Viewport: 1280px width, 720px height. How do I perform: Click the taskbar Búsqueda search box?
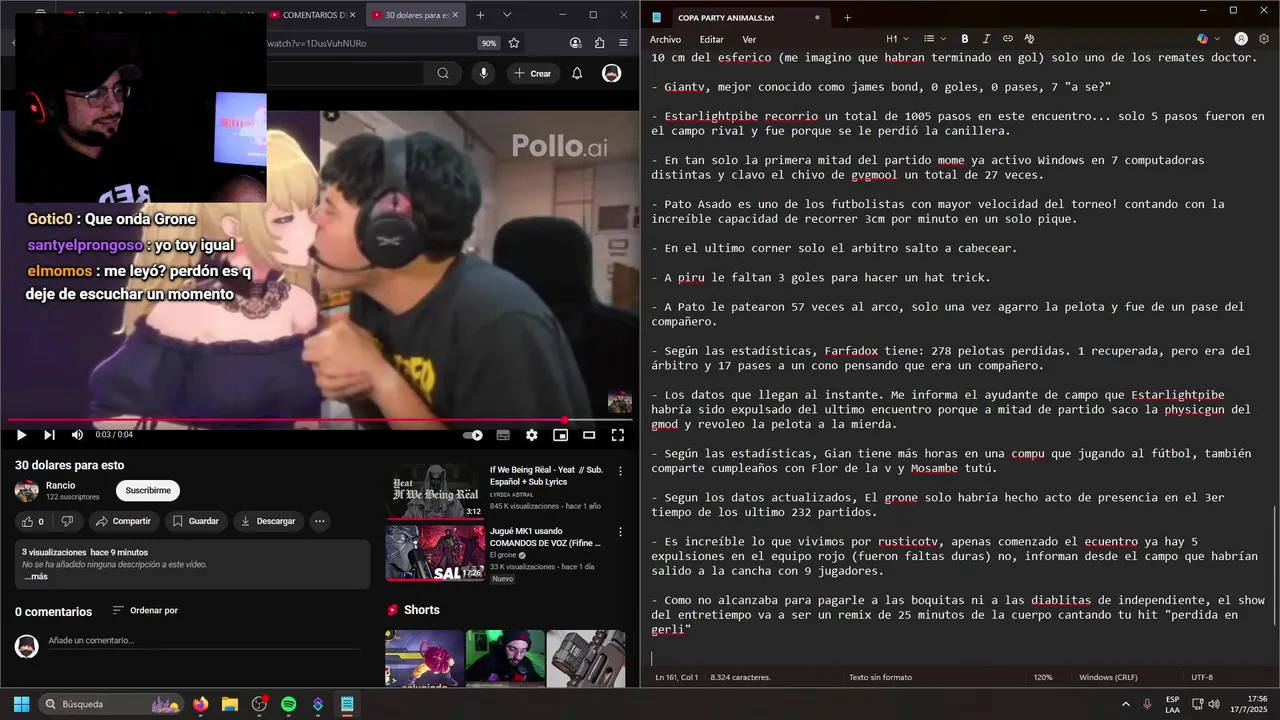click(112, 704)
